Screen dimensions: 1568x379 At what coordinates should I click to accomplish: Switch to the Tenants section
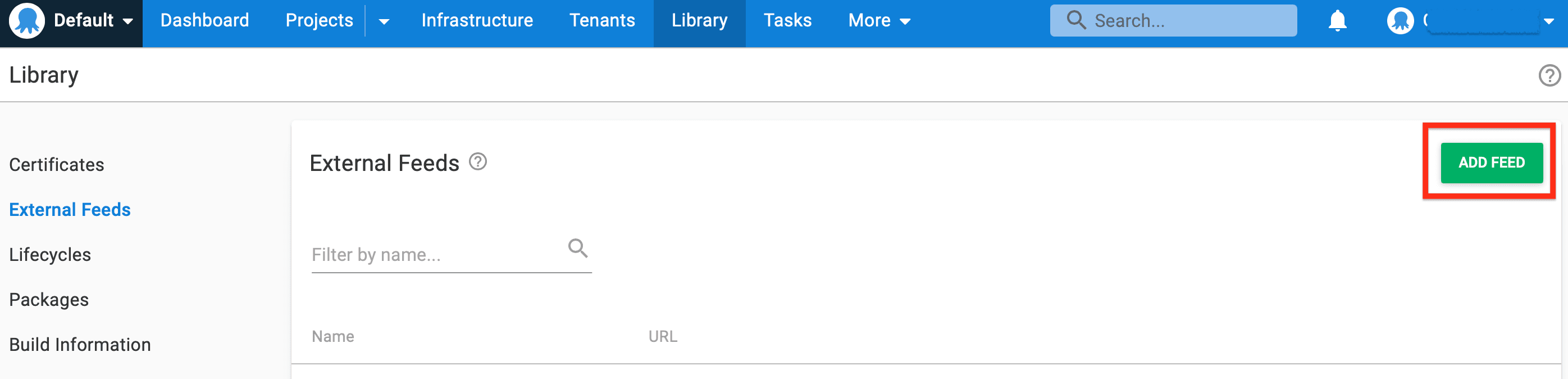(x=602, y=21)
